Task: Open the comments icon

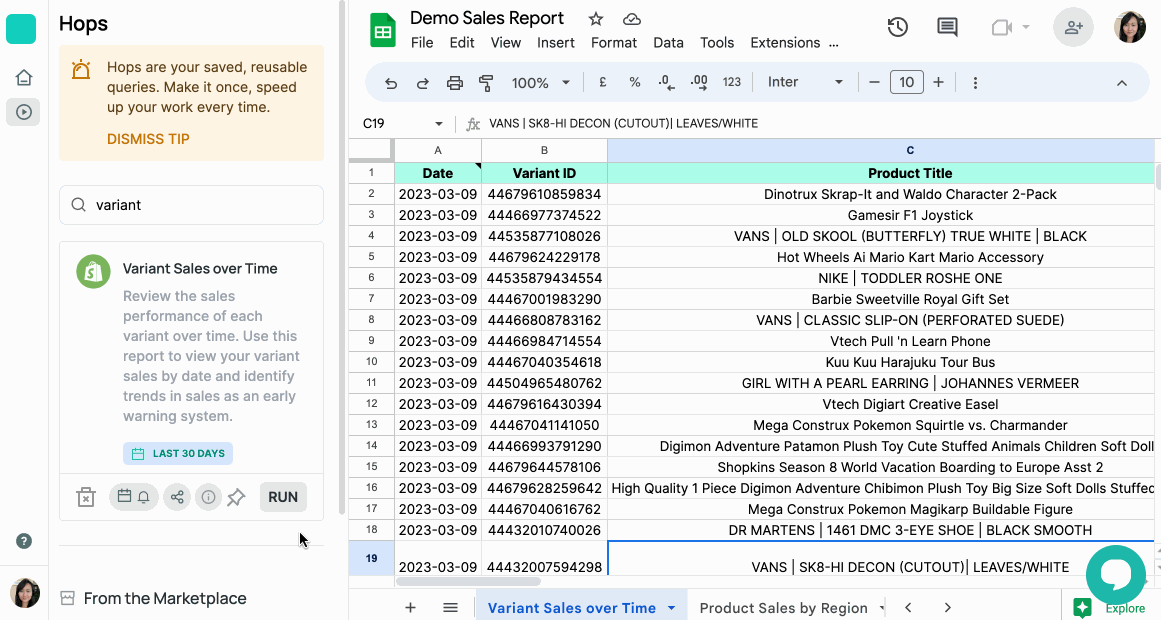Action: tap(947, 27)
